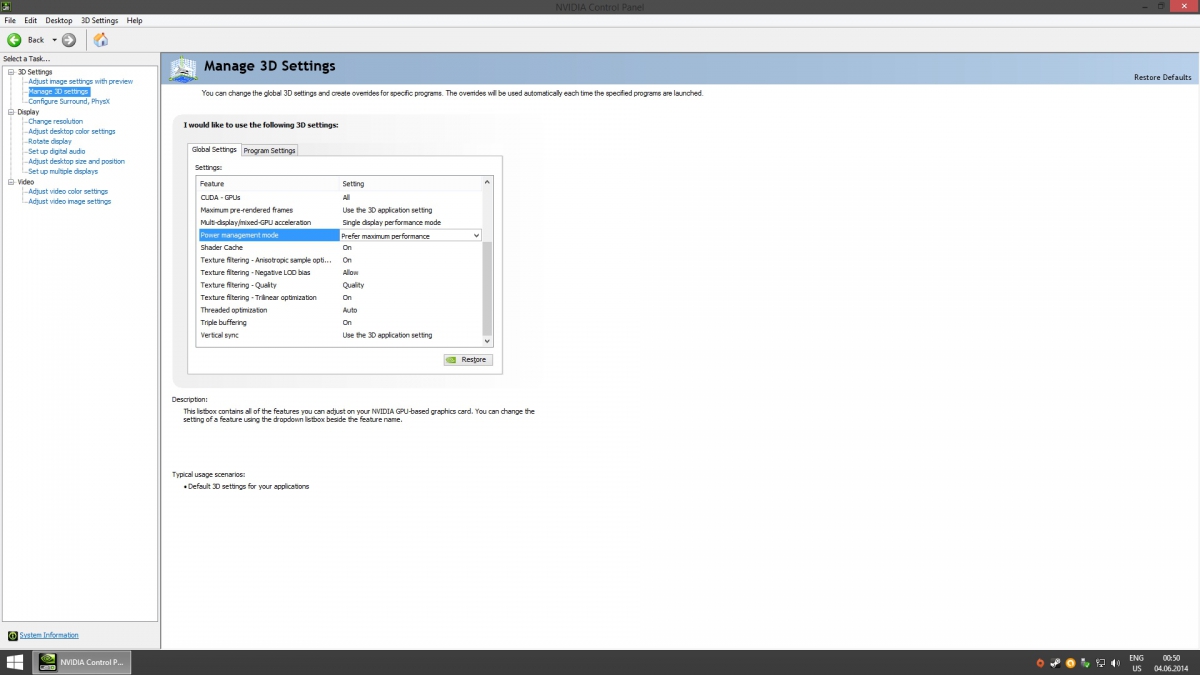Open Adjust desktop size and position
This screenshot has width=1200, height=675.
77,161
